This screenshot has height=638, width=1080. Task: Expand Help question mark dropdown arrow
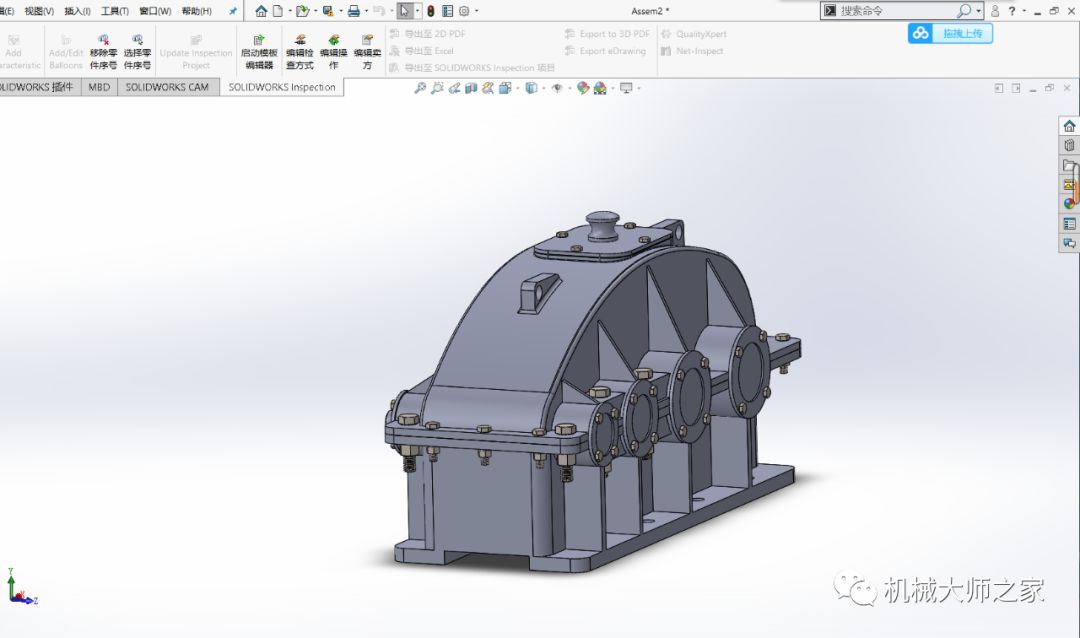pos(1024,11)
